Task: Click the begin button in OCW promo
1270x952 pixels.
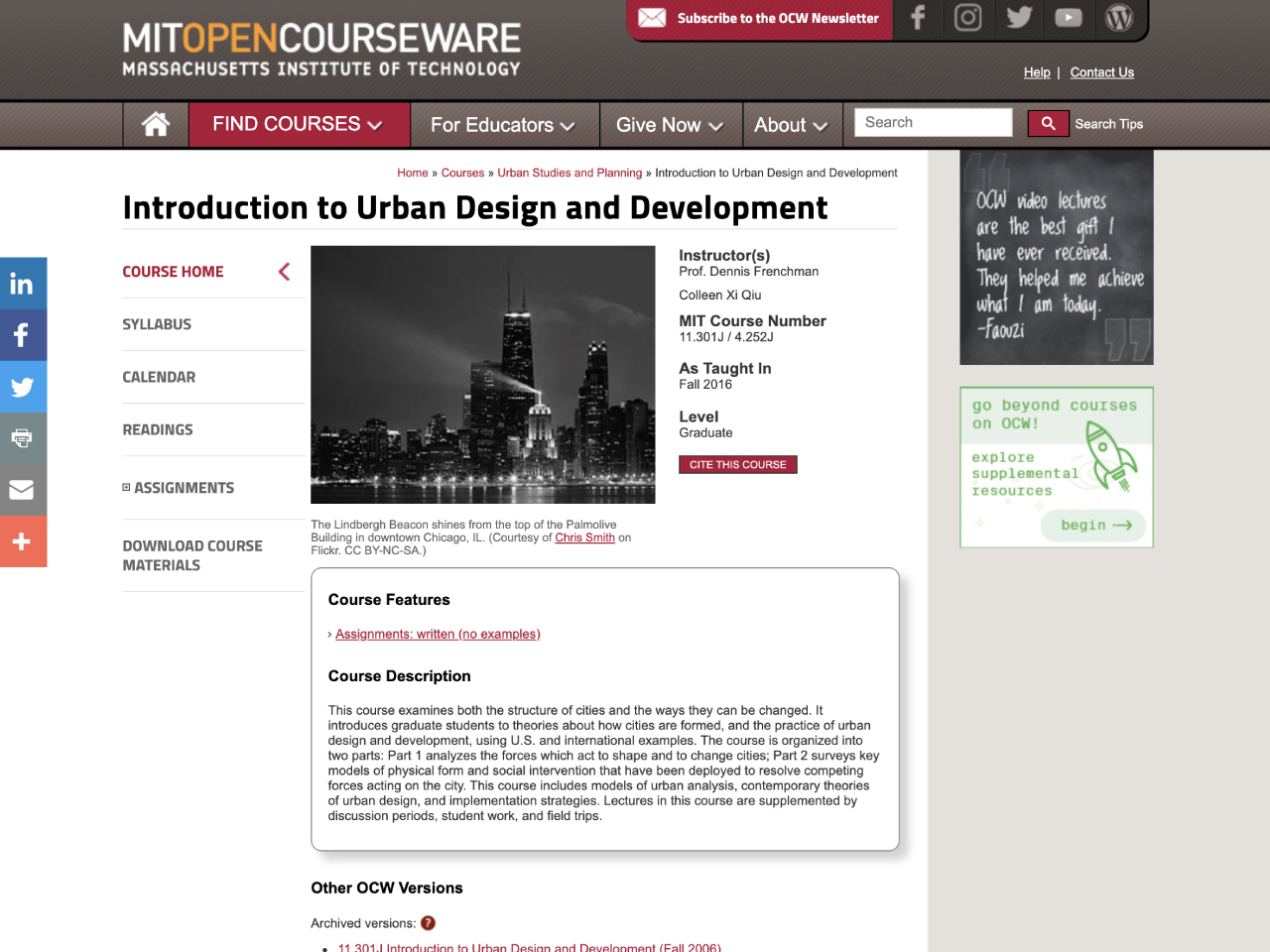Action: pos(1093,526)
